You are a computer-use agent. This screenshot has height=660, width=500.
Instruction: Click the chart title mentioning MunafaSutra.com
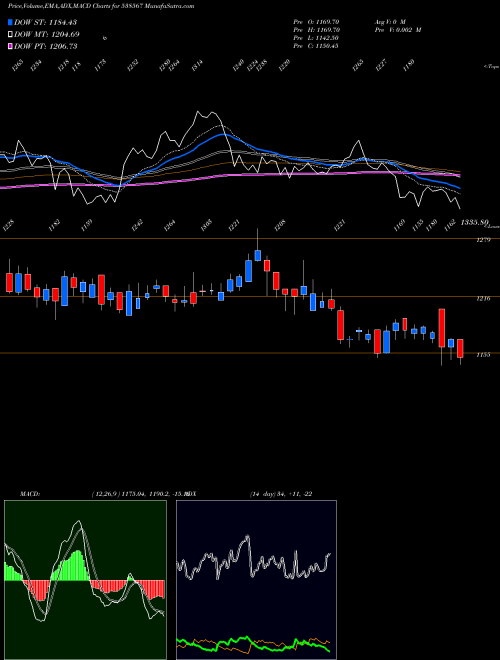point(101,7)
